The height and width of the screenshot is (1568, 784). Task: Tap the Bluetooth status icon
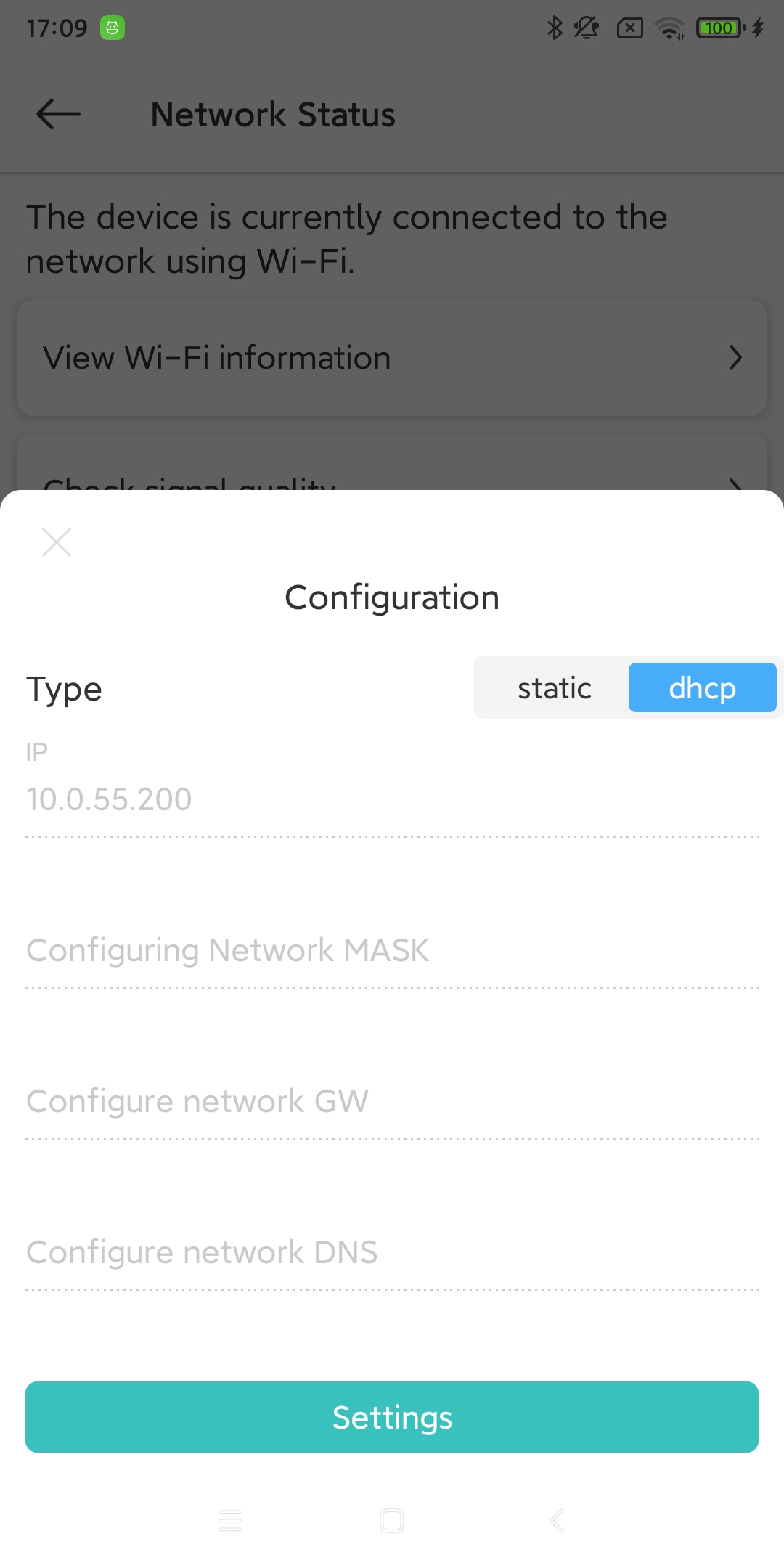(x=555, y=28)
